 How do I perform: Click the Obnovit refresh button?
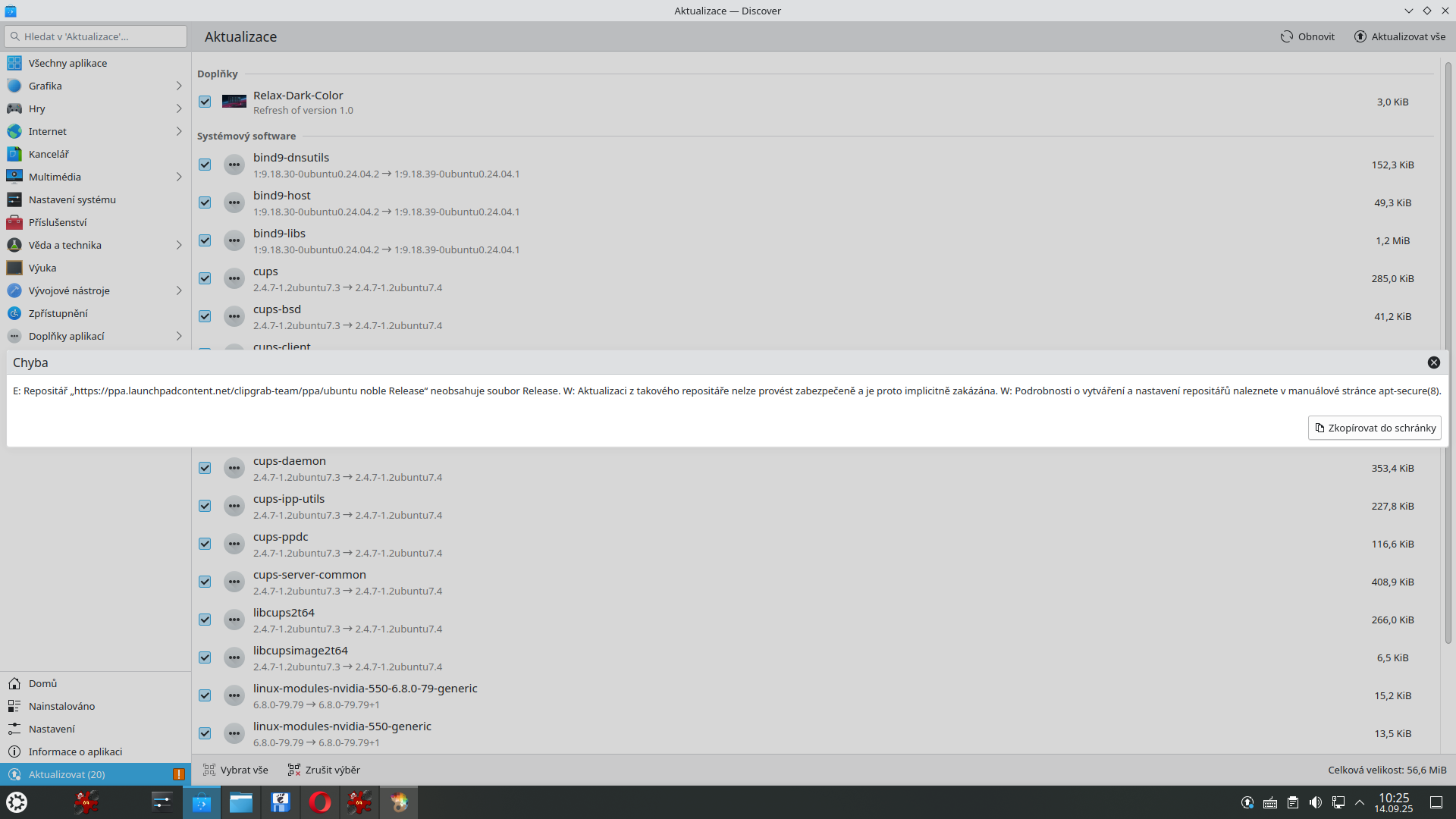pos(1308,36)
